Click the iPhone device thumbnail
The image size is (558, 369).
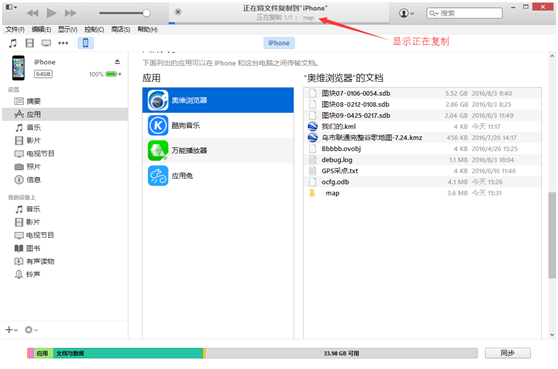19,68
